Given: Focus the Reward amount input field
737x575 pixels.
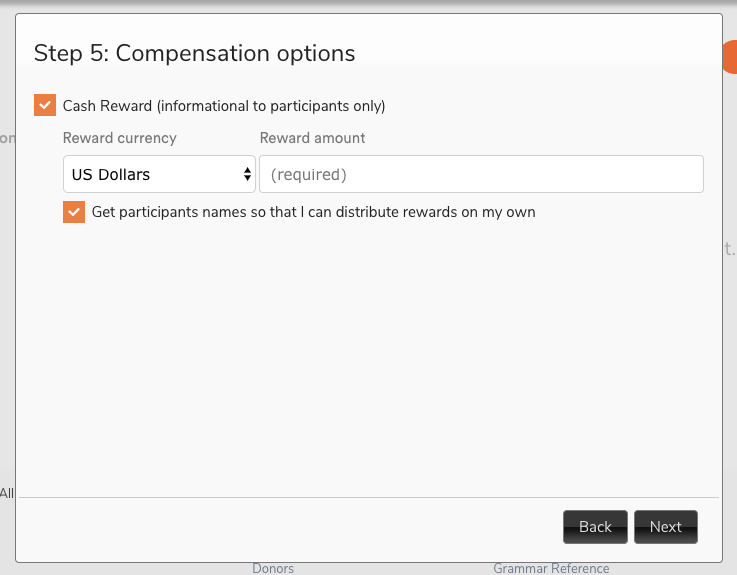Looking at the screenshot, I should pos(481,174).
